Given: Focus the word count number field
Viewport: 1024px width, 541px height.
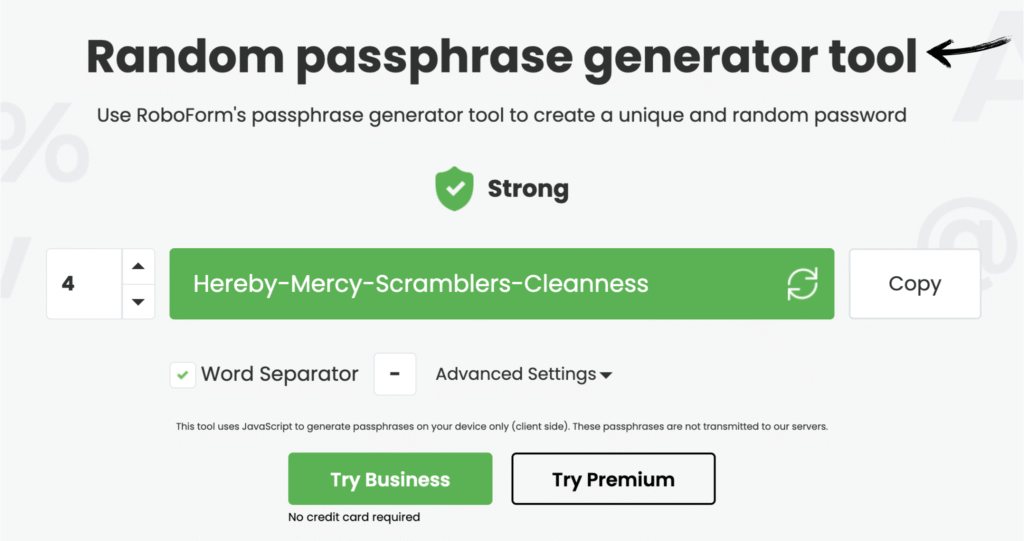Looking at the screenshot, I should (x=84, y=284).
